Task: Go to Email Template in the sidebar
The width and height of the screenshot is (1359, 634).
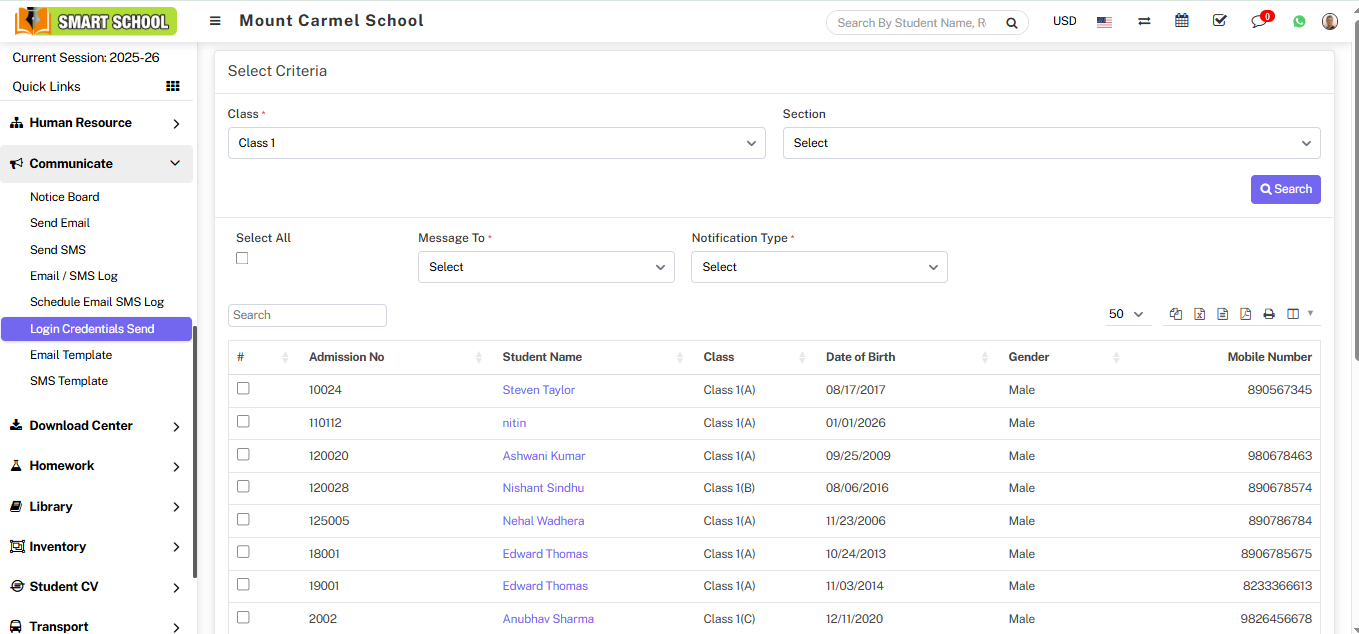Action: [x=71, y=355]
